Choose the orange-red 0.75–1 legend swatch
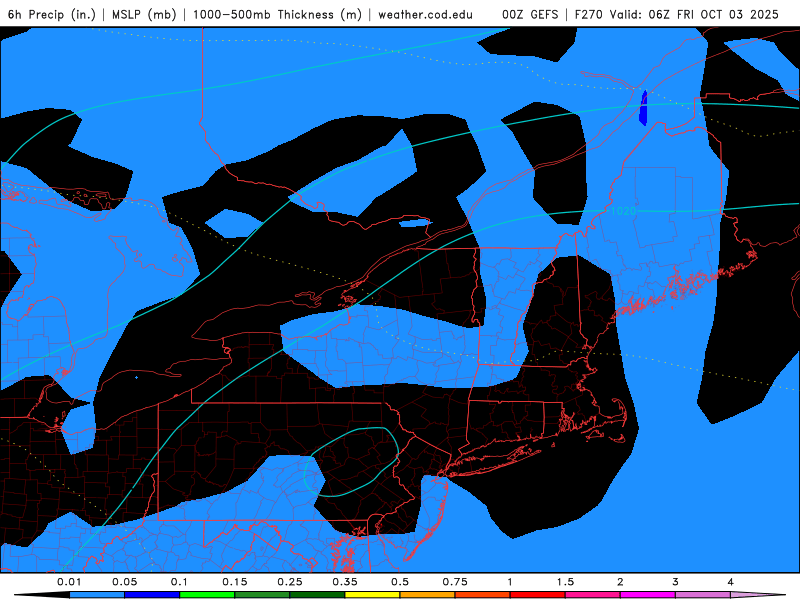800x600 pixels. point(483,595)
